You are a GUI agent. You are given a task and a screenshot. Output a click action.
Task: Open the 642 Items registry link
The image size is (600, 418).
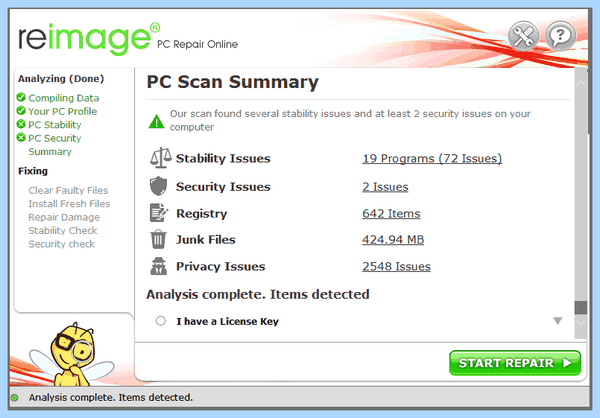391,214
